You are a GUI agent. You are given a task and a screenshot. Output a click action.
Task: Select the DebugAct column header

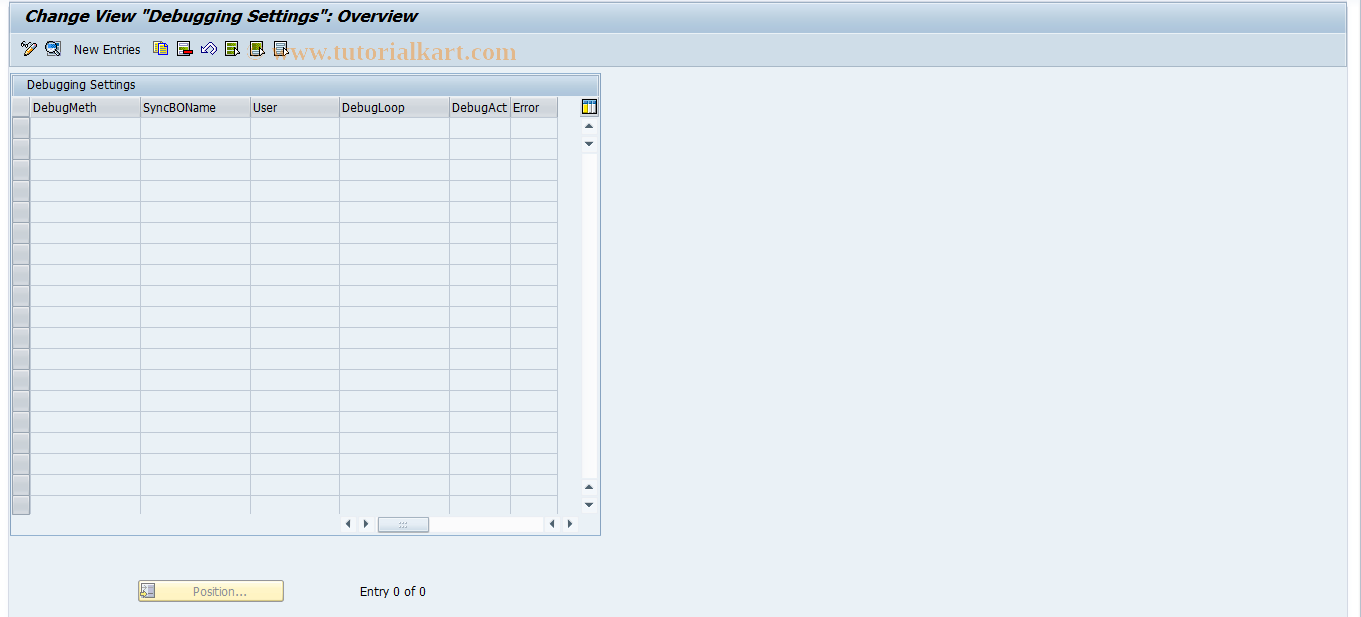[x=480, y=107]
